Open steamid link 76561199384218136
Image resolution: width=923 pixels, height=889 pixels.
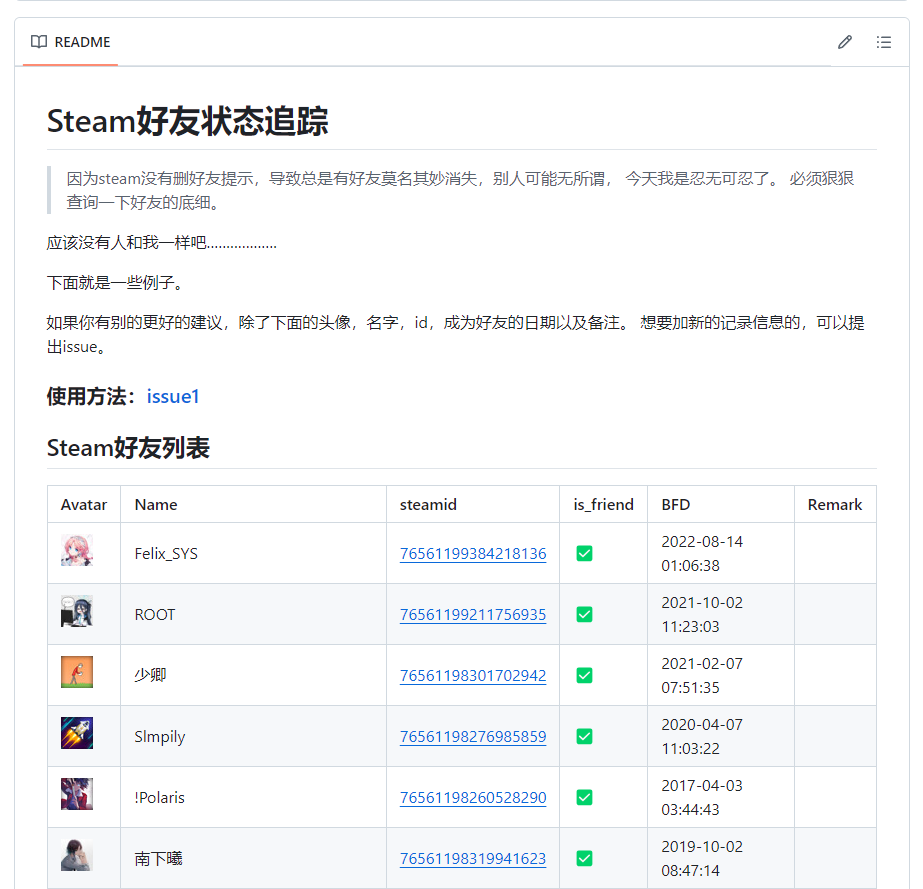point(473,553)
